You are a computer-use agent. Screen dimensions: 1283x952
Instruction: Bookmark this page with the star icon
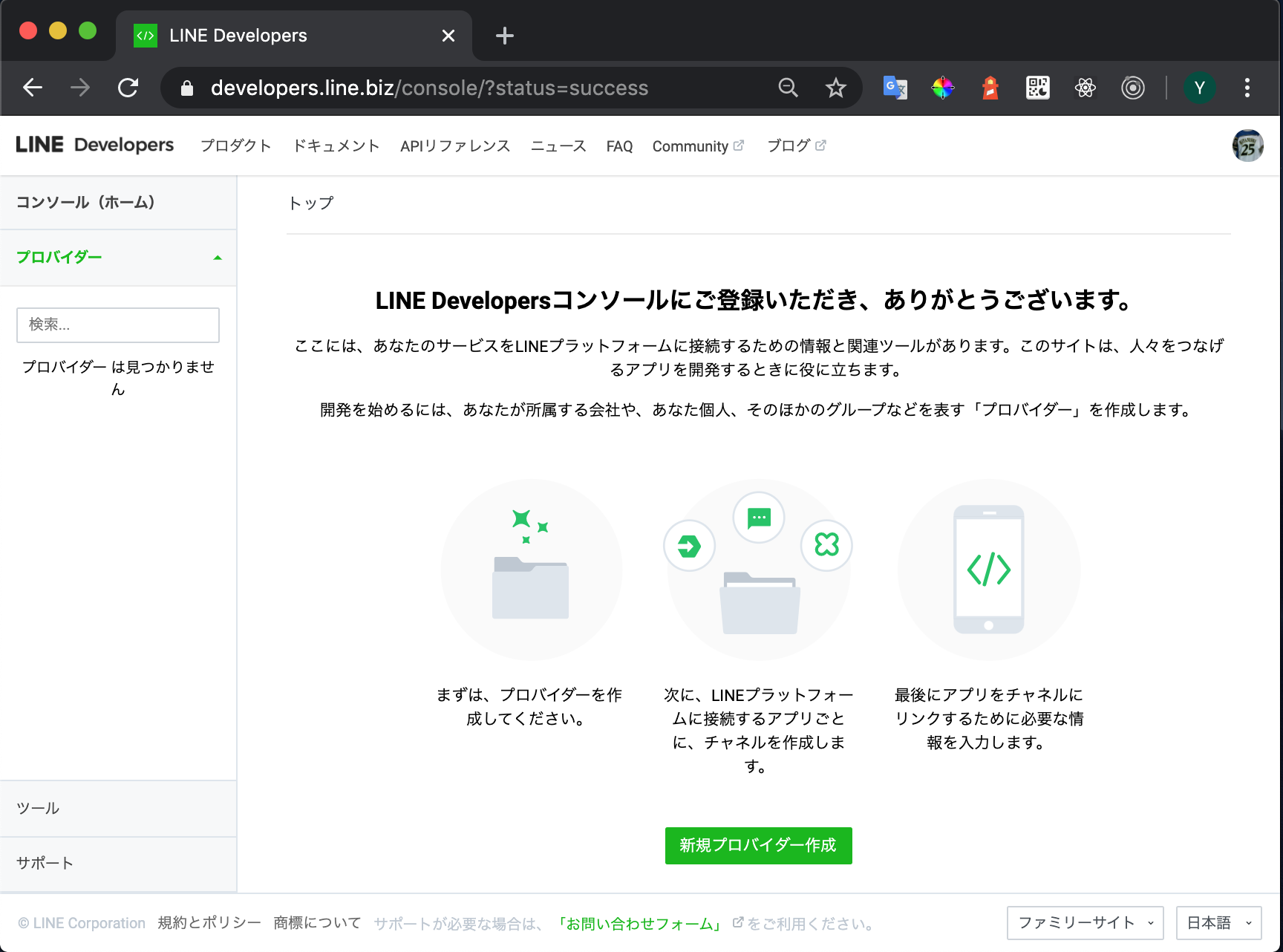click(836, 88)
